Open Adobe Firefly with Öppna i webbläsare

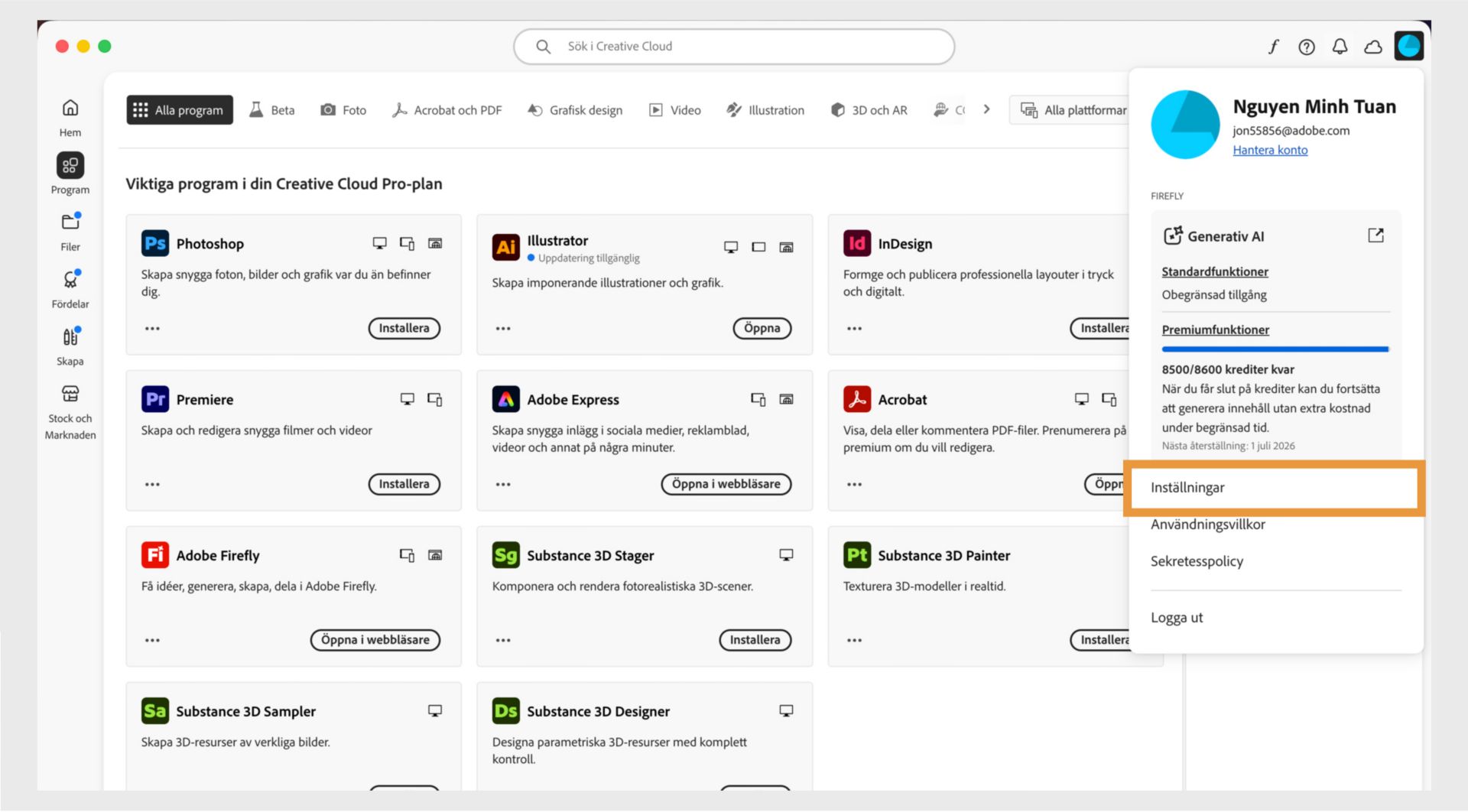(x=375, y=640)
